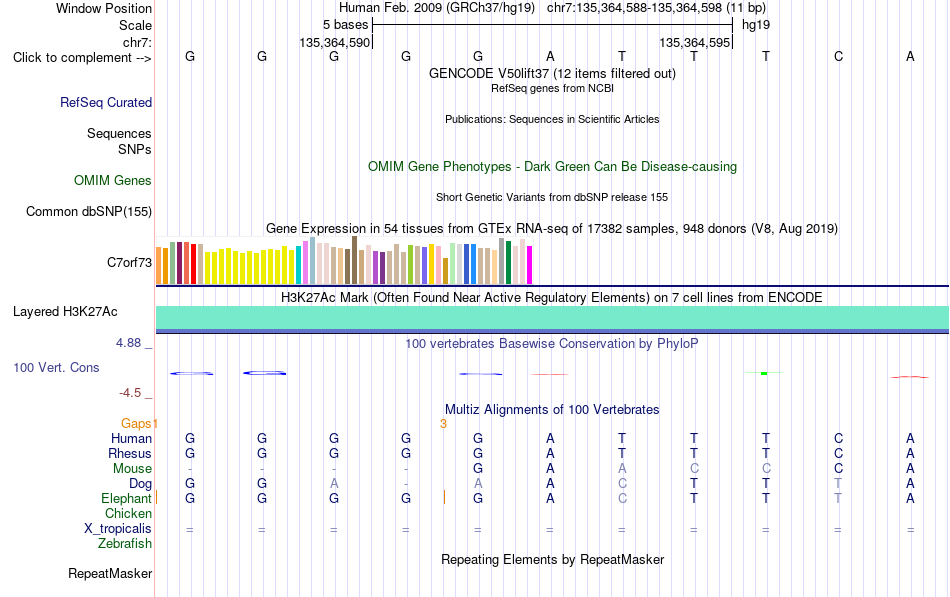Click the only G in the Mouse row
950x597 pixels.
[x=478, y=469]
